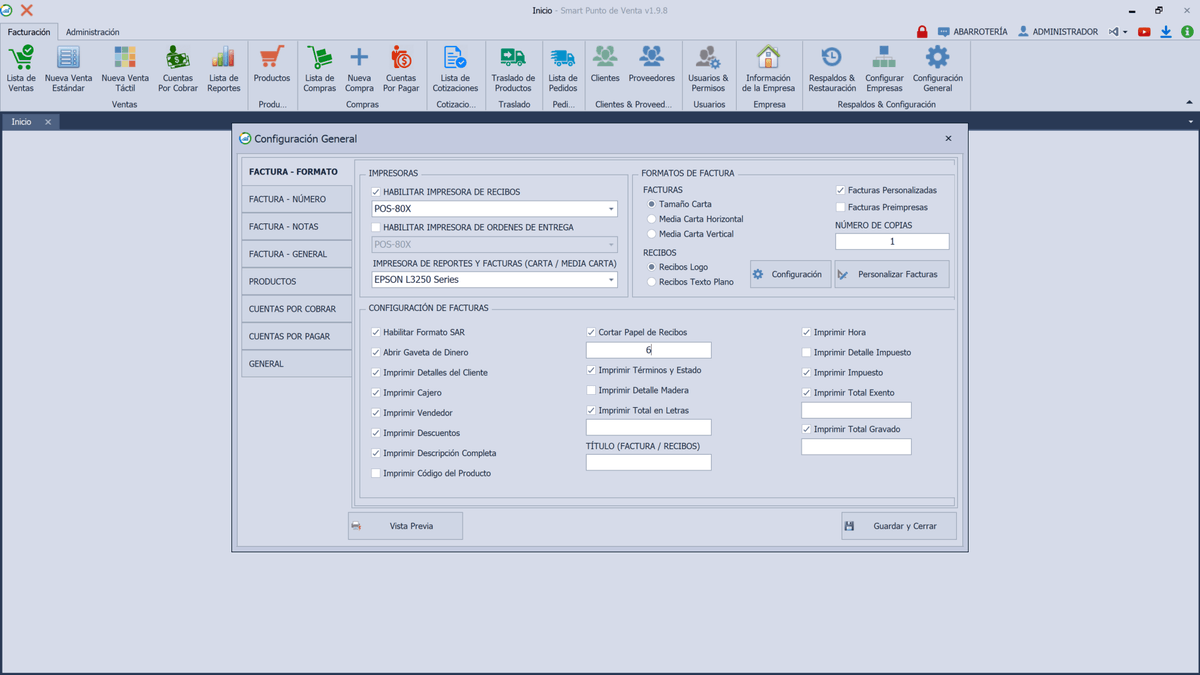Open Clientes from ribbon
This screenshot has width=1200, height=675.
click(x=605, y=64)
